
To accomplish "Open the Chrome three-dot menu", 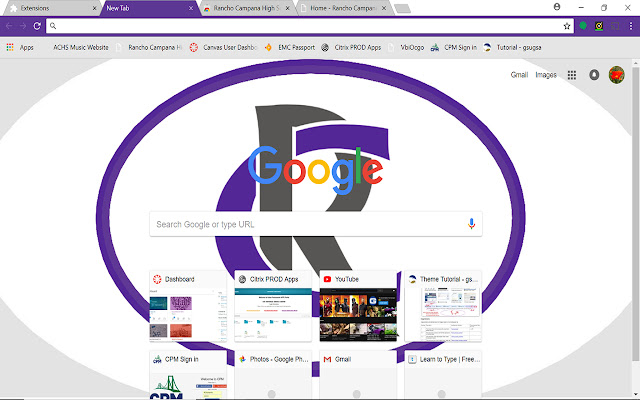I will coord(631,26).
